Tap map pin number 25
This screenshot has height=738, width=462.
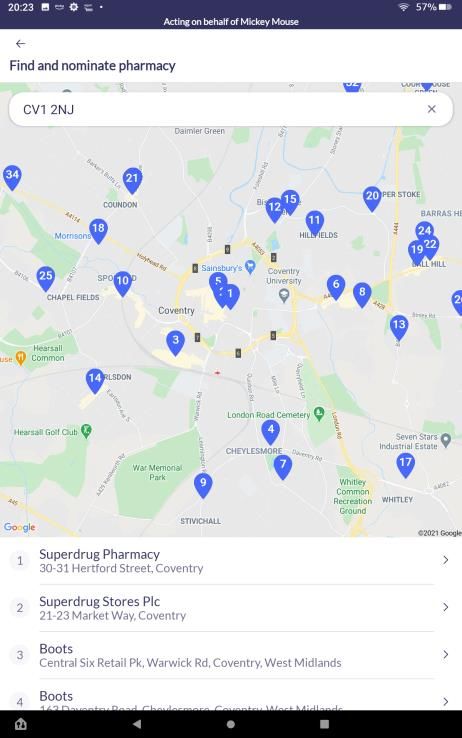point(46,278)
